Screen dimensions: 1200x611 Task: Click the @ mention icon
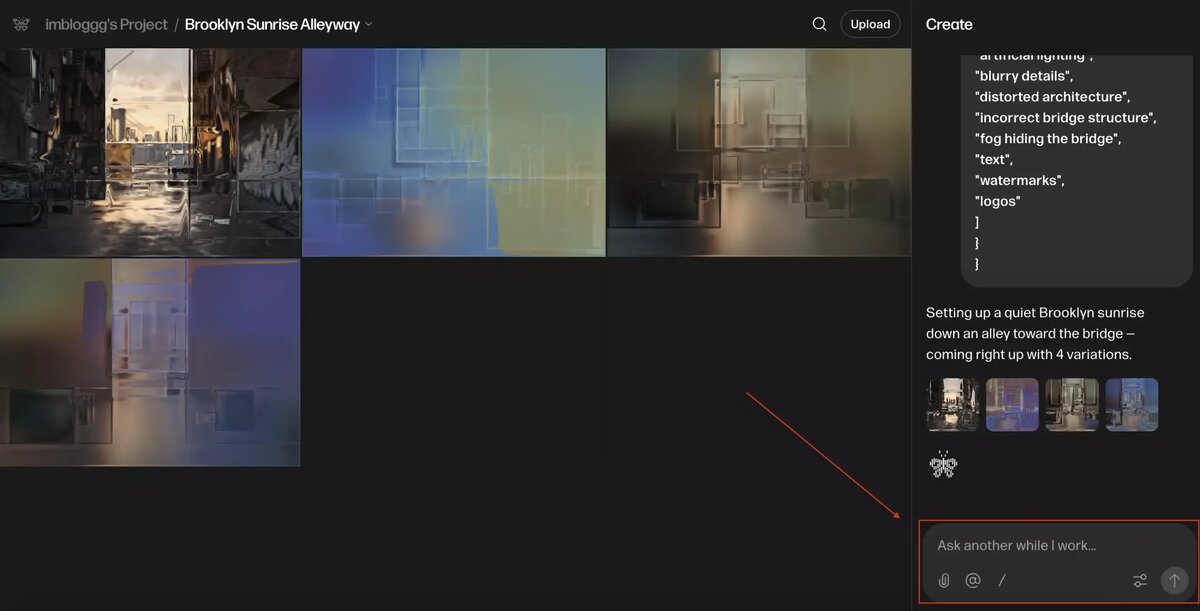(x=972, y=580)
